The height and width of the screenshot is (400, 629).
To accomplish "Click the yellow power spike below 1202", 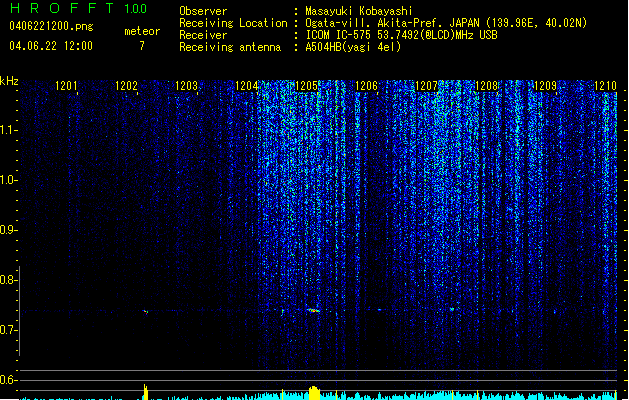I will point(146,392).
